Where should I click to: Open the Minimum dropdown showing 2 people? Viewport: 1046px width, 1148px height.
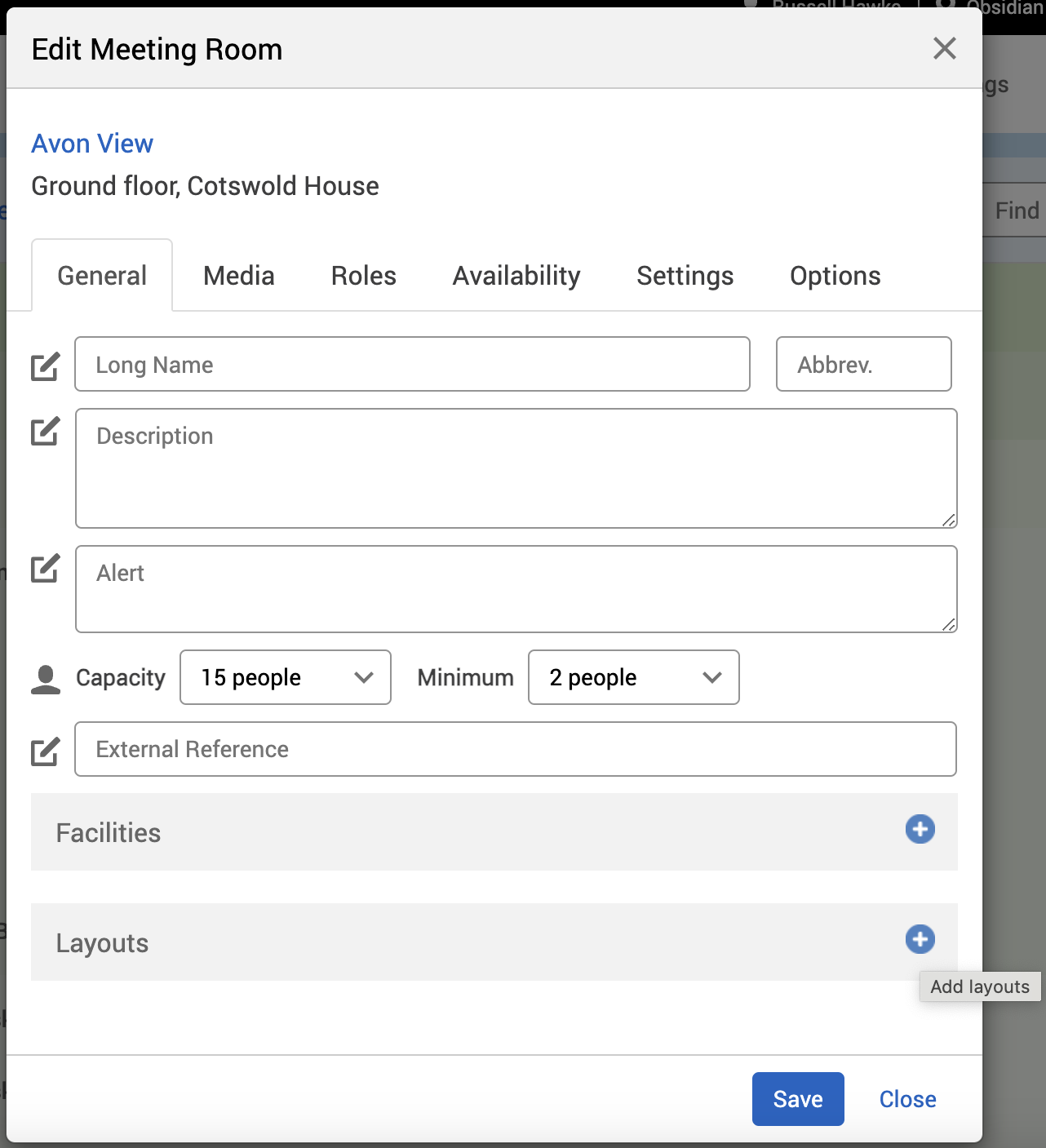(633, 677)
